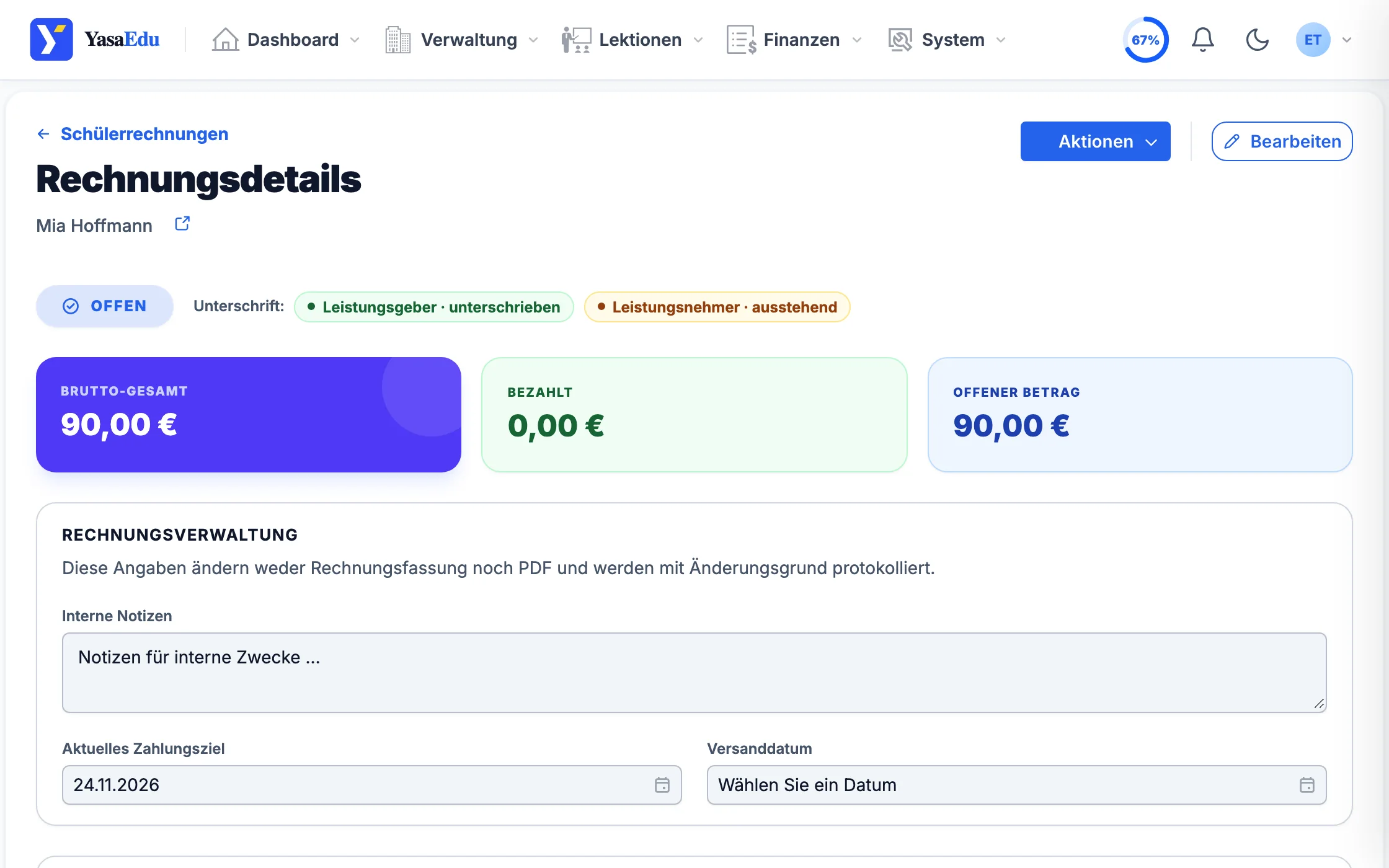Image resolution: width=1389 pixels, height=868 pixels.
Task: Open the System menu item
Action: click(947, 40)
